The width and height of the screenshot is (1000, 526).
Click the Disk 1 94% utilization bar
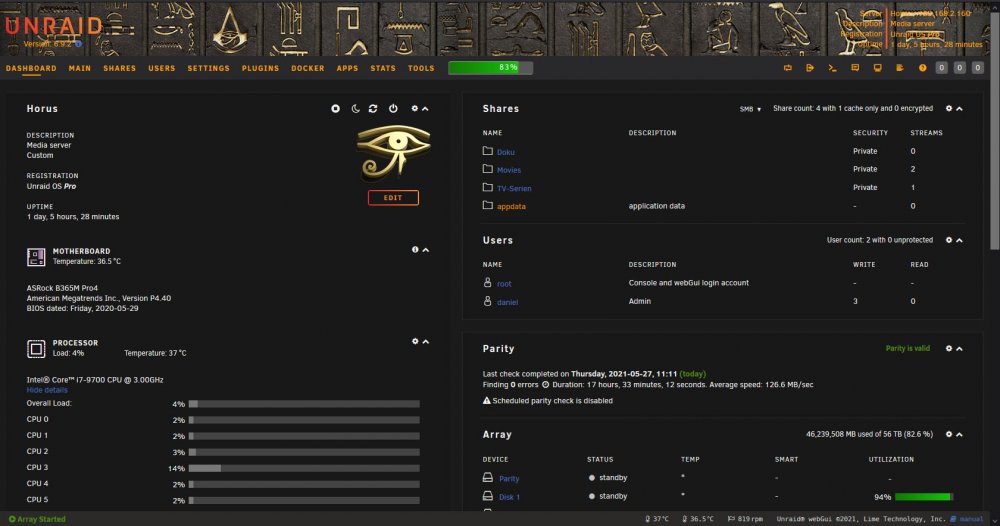[x=923, y=497]
